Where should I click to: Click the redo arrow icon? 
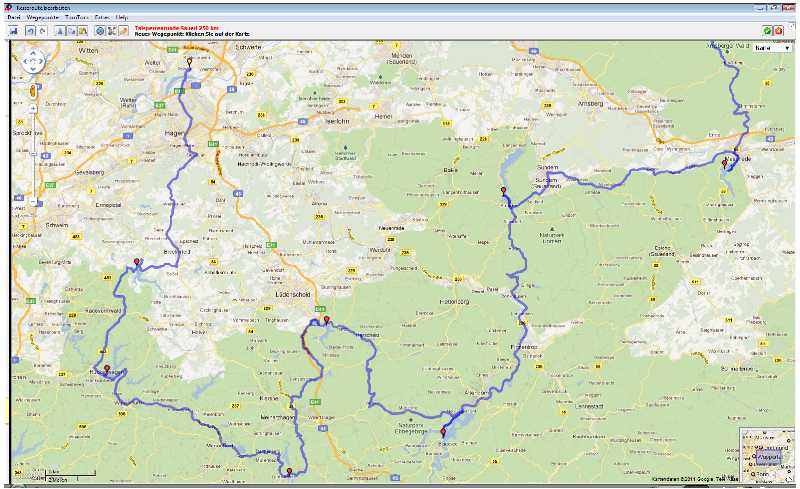coord(43,31)
